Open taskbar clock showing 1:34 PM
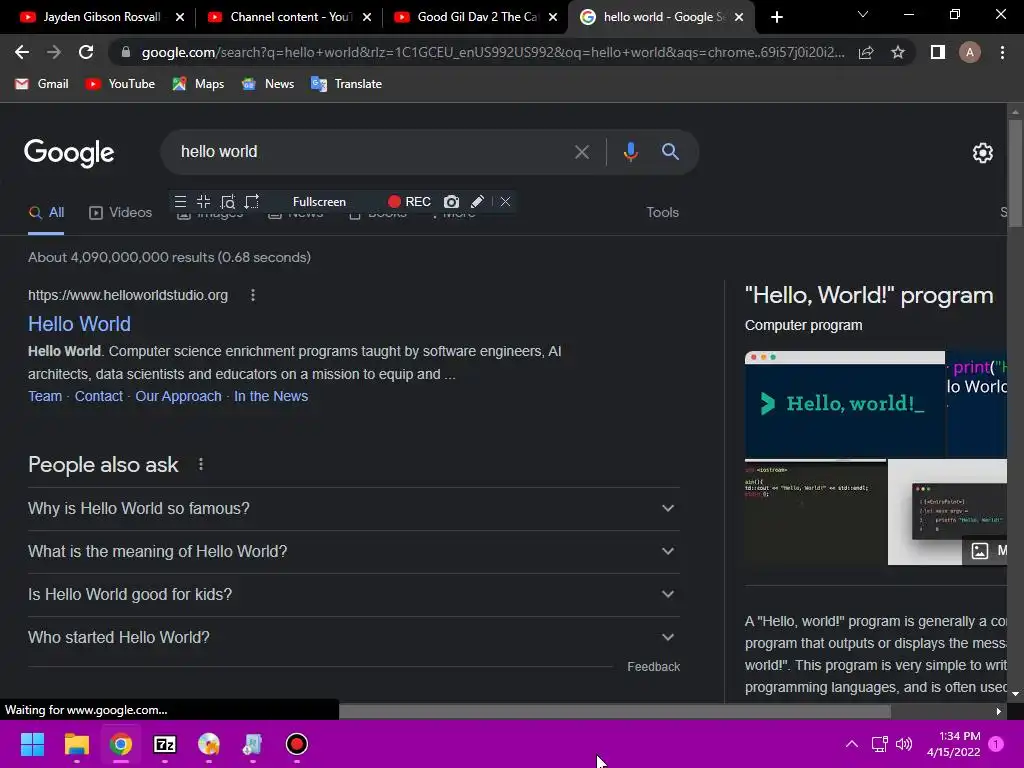This screenshot has width=1024, height=768. pos(953,744)
